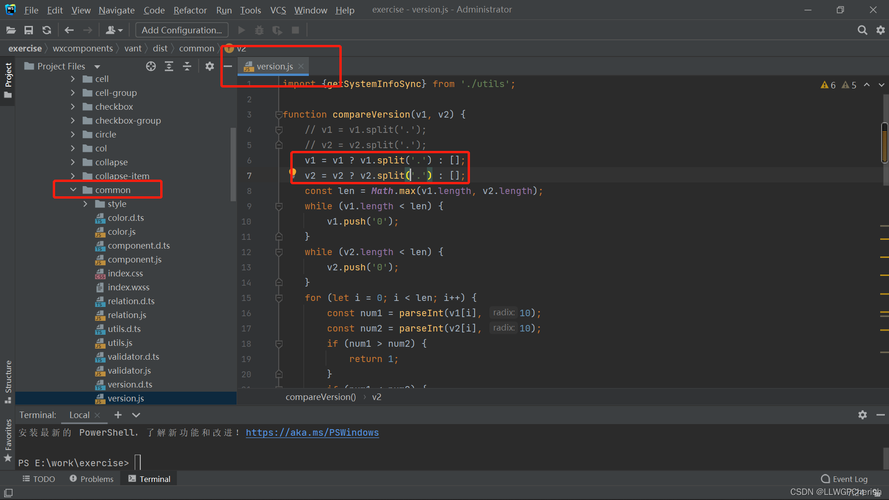The height and width of the screenshot is (500, 889).
Task: Hide the project panel with minus icon
Action: (228, 66)
